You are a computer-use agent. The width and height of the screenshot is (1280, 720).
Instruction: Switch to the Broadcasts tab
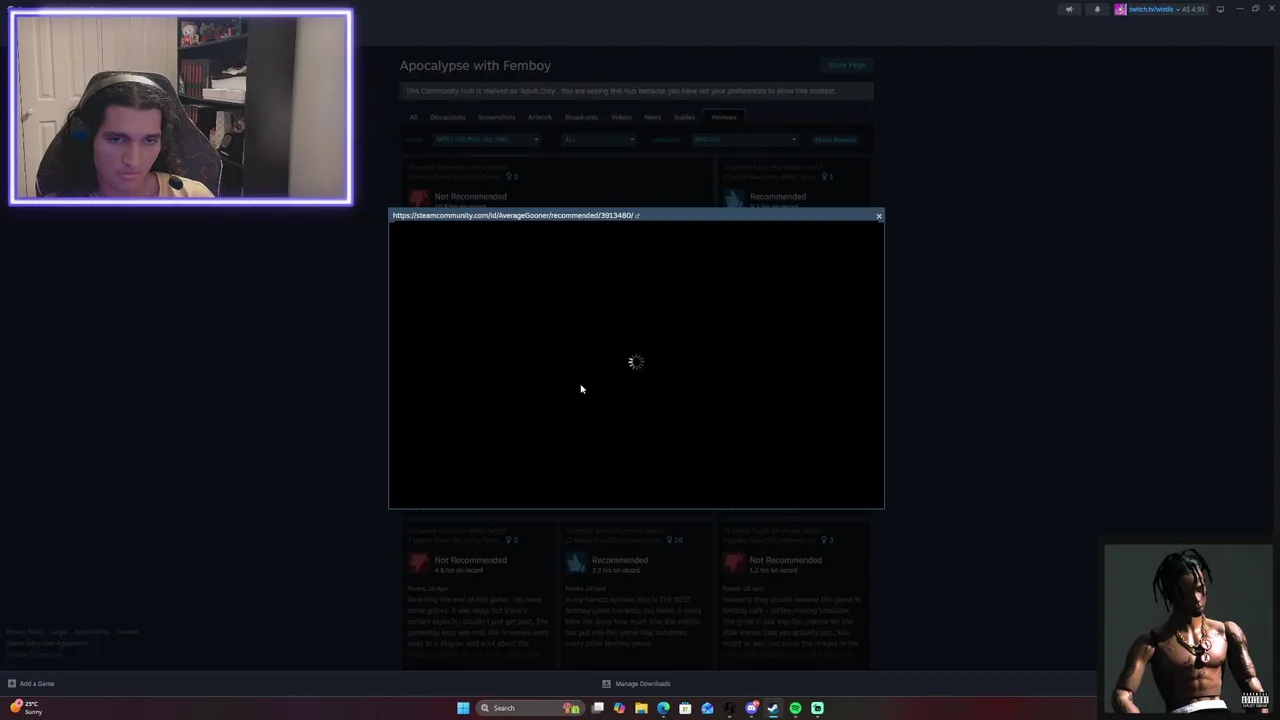pos(581,117)
